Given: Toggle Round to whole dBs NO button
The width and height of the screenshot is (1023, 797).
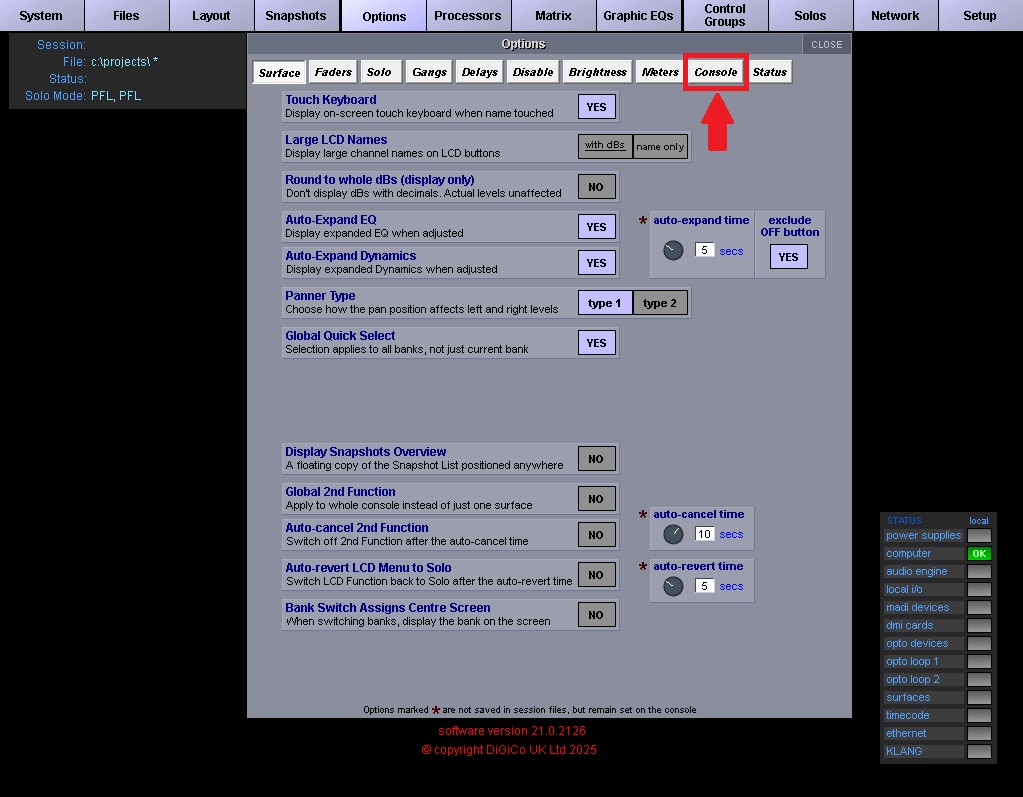Looking at the screenshot, I should (596, 187).
